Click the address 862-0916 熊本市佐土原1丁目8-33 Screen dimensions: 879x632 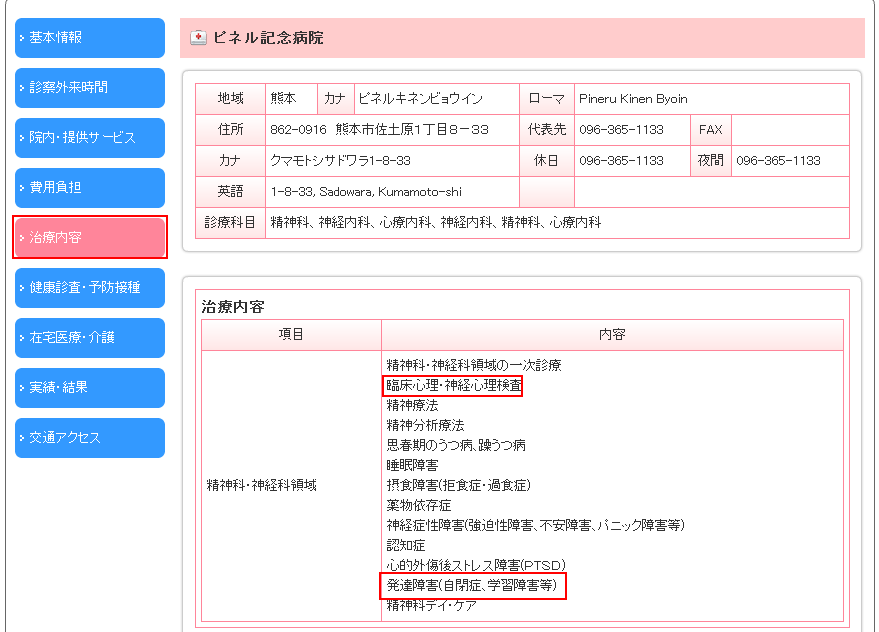(x=379, y=130)
